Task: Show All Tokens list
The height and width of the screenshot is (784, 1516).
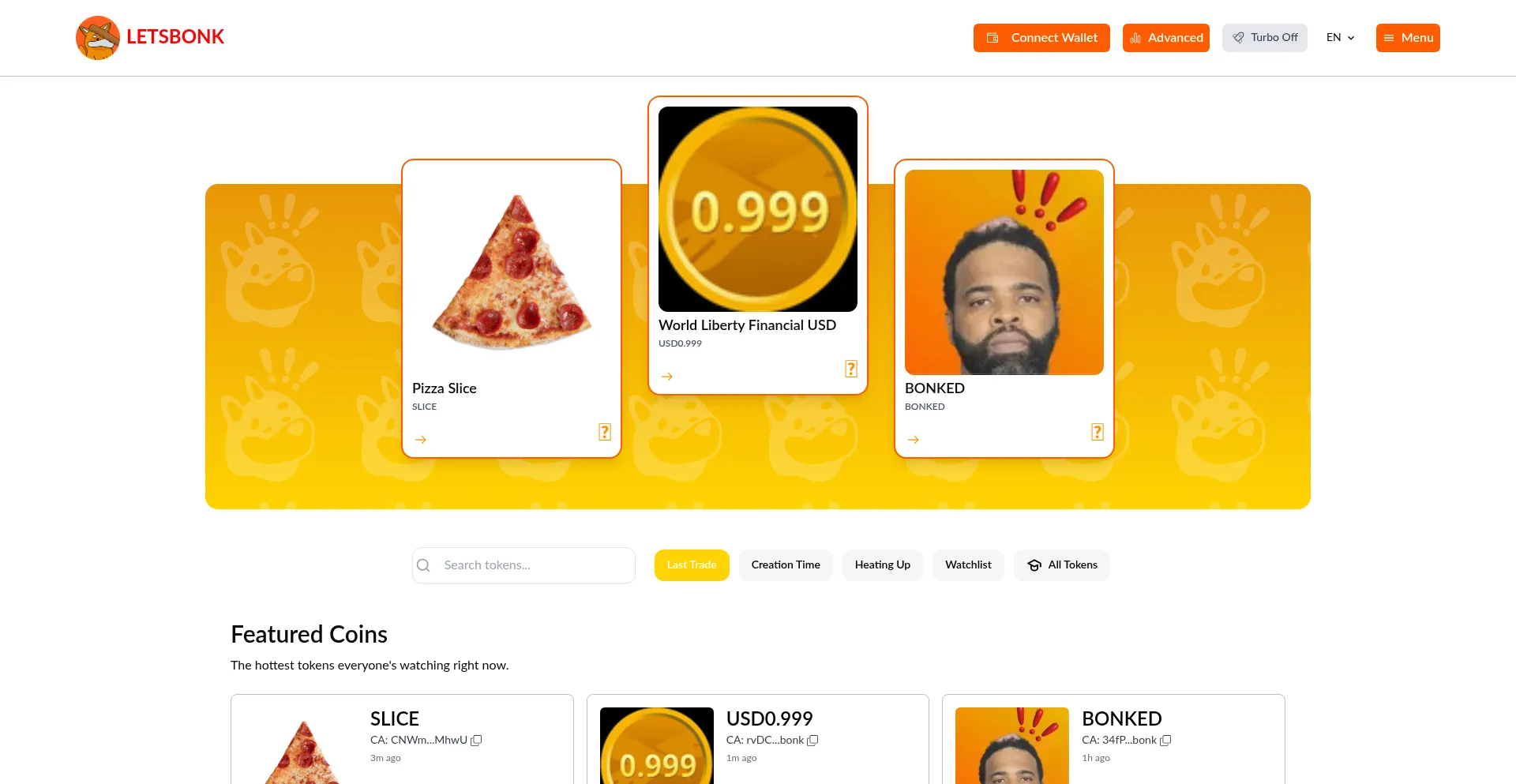Action: (1062, 565)
